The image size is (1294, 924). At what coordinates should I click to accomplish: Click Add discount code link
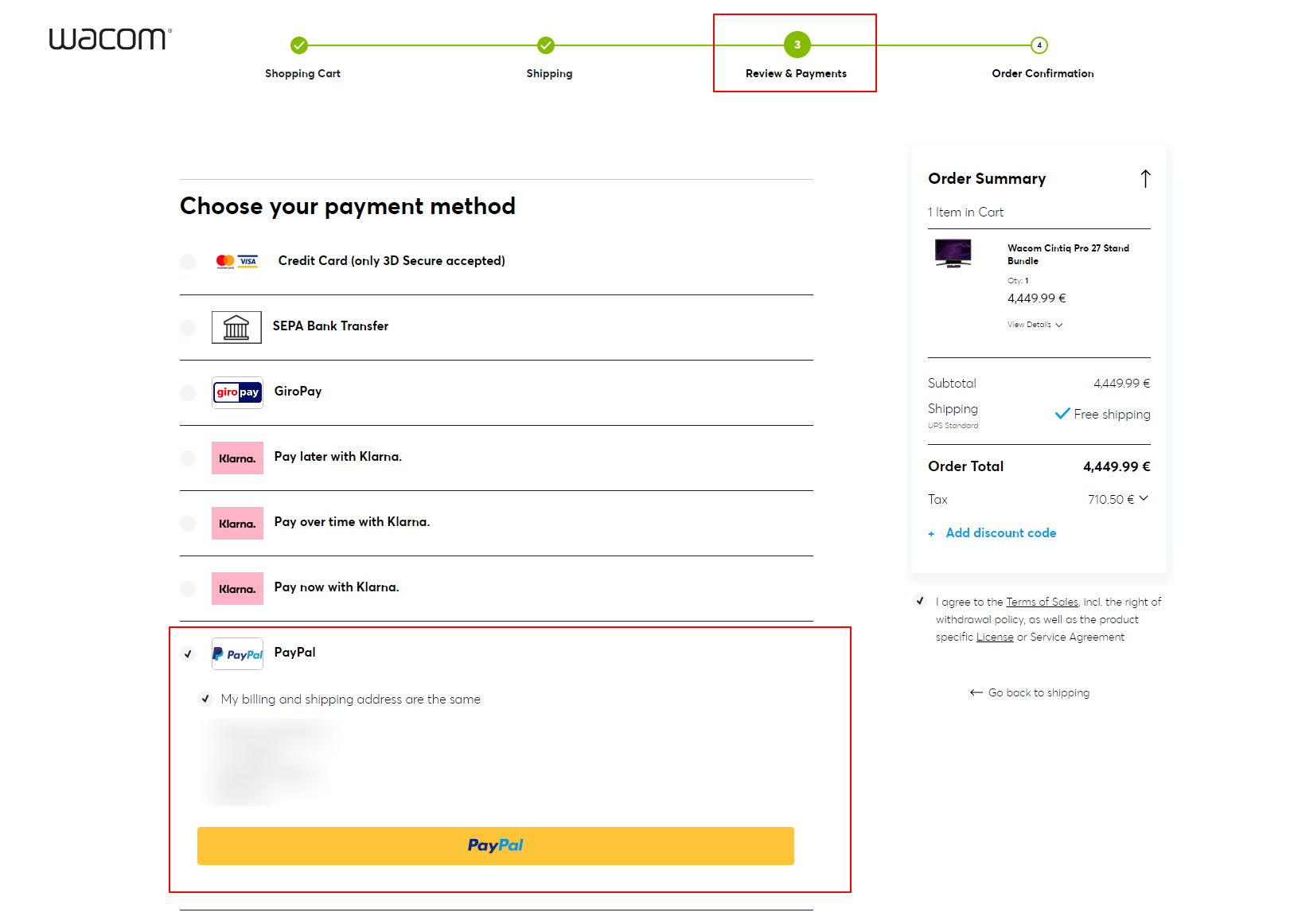coord(1001,533)
